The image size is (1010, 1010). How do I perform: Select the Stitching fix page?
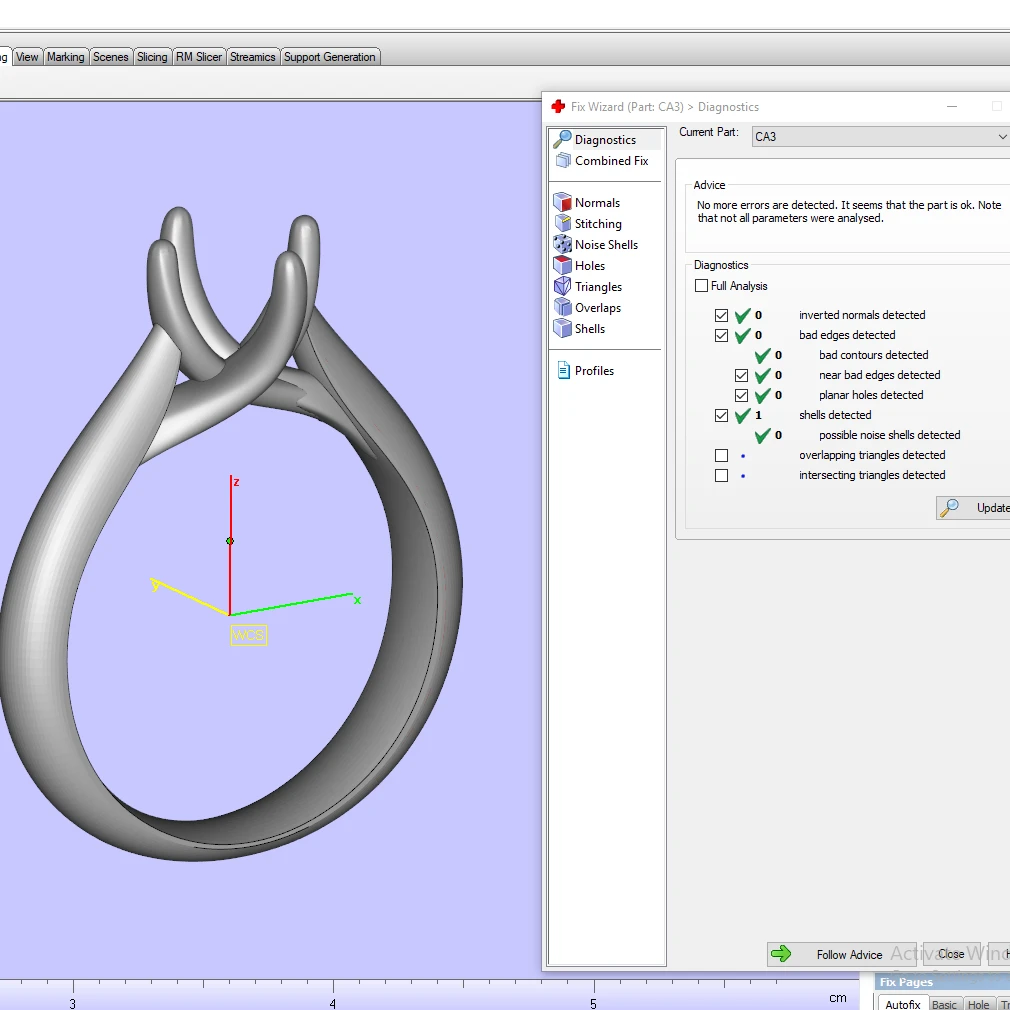pyautogui.click(x=596, y=223)
